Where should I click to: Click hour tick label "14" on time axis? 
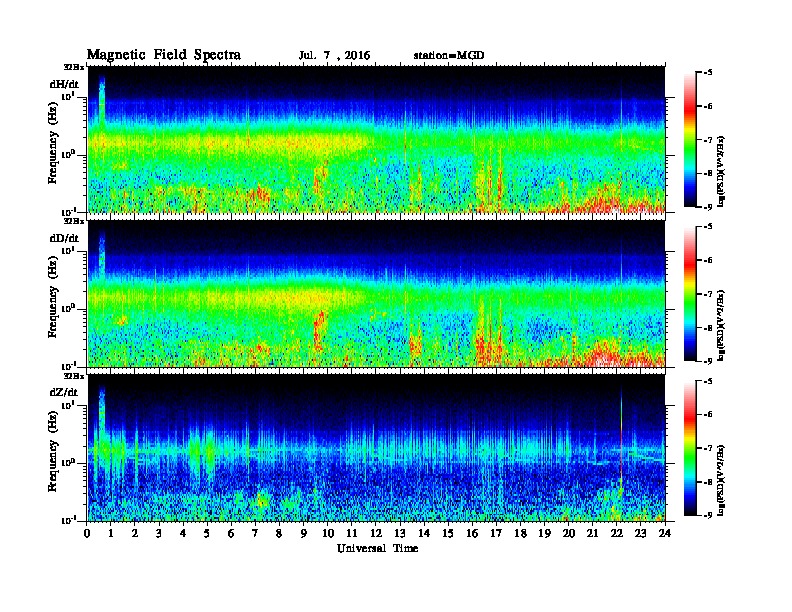tap(424, 534)
